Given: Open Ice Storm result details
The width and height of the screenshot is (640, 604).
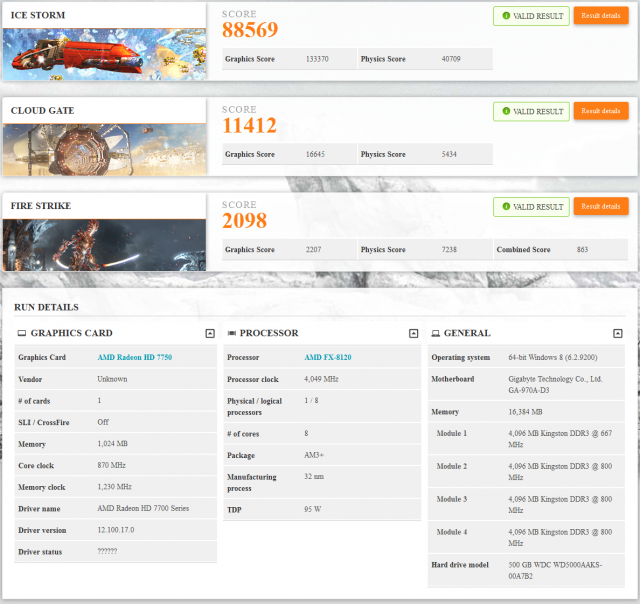Looking at the screenshot, I should coord(601,16).
